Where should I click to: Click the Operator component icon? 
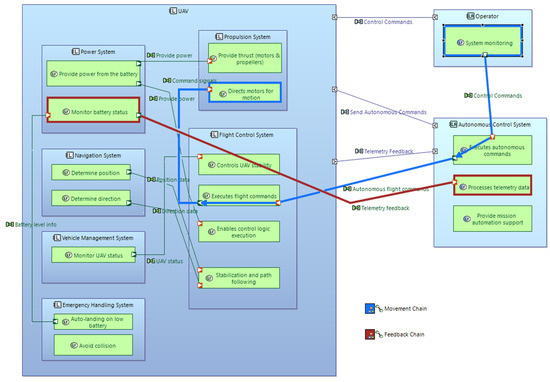coord(470,16)
